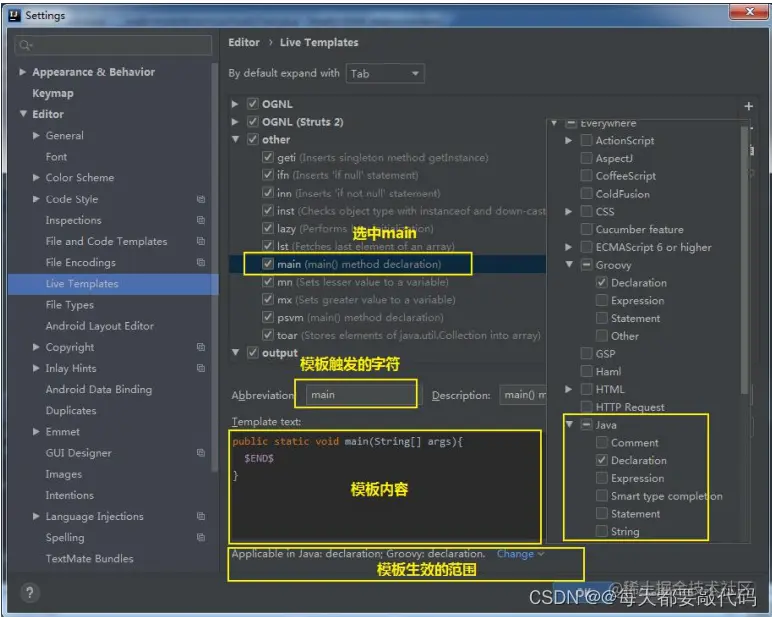The image size is (772, 617).
Task: Toggle the OGNL template group checkbox
Action: pos(253,104)
